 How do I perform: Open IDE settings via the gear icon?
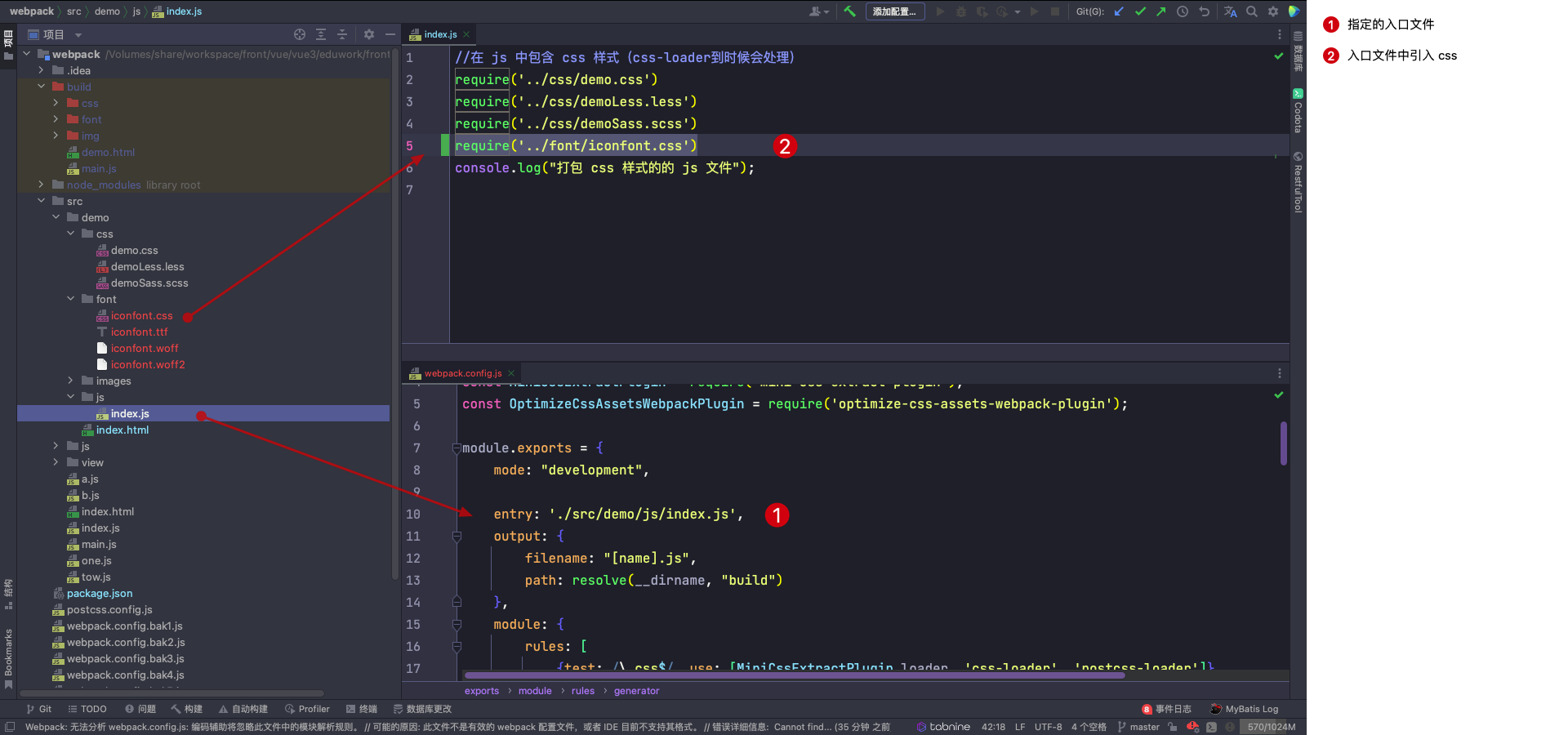point(1272,11)
